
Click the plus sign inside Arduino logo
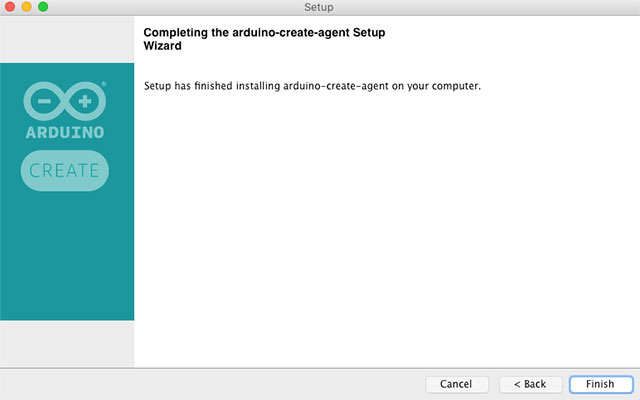(84, 101)
